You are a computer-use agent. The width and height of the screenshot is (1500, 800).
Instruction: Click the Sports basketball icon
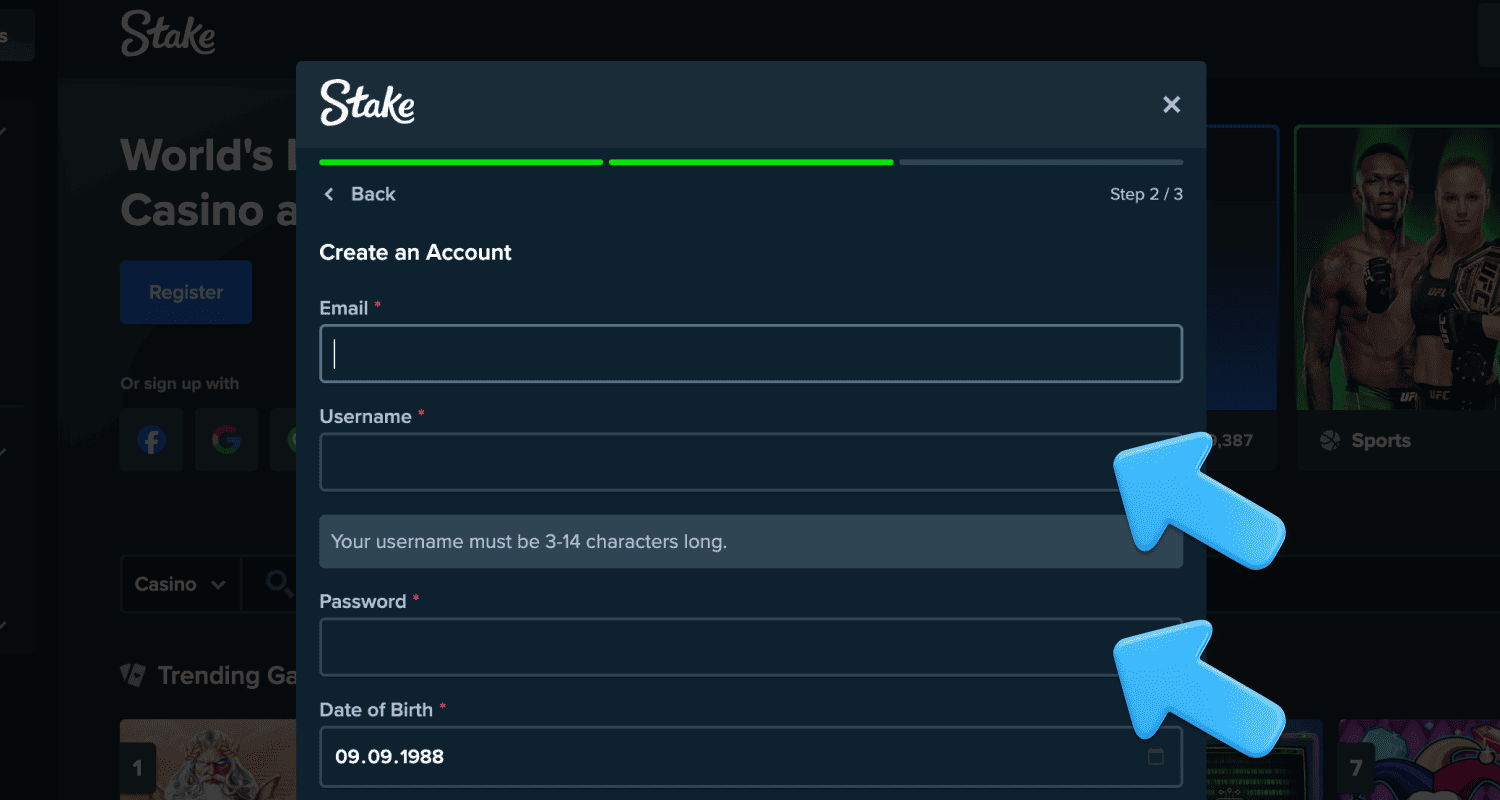[x=1329, y=441]
